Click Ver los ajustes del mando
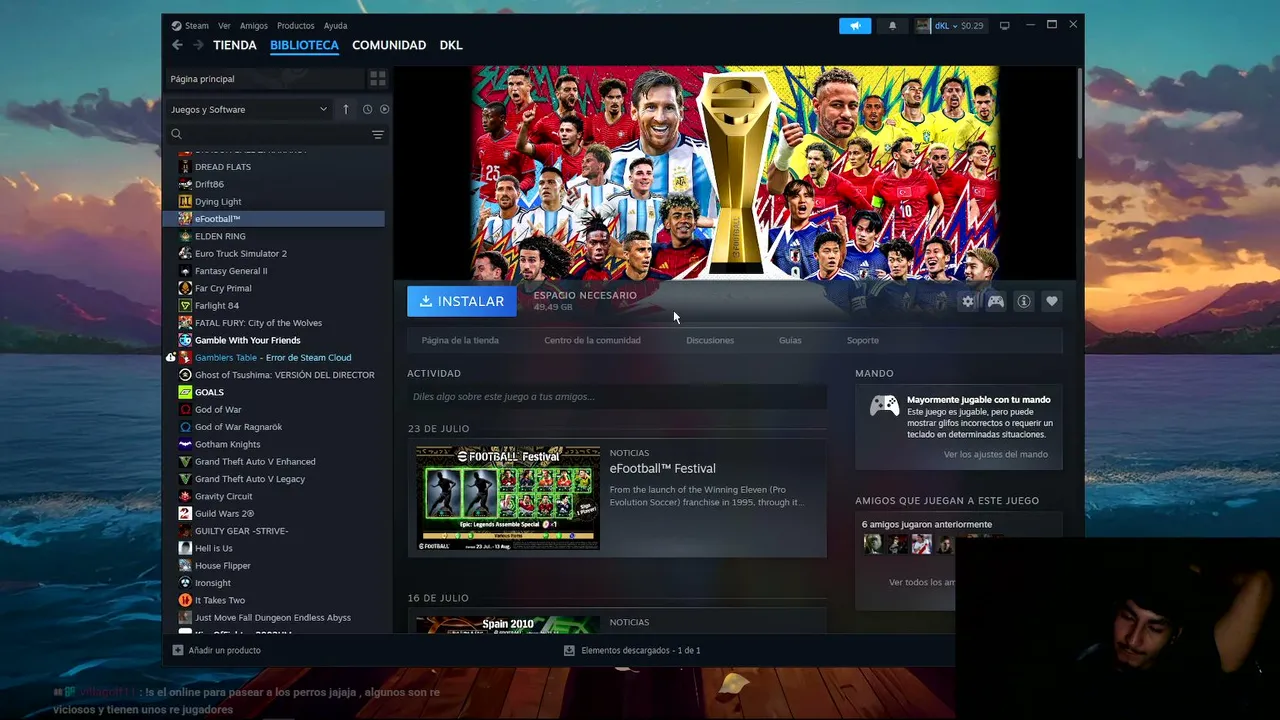1280x720 pixels. (996, 454)
